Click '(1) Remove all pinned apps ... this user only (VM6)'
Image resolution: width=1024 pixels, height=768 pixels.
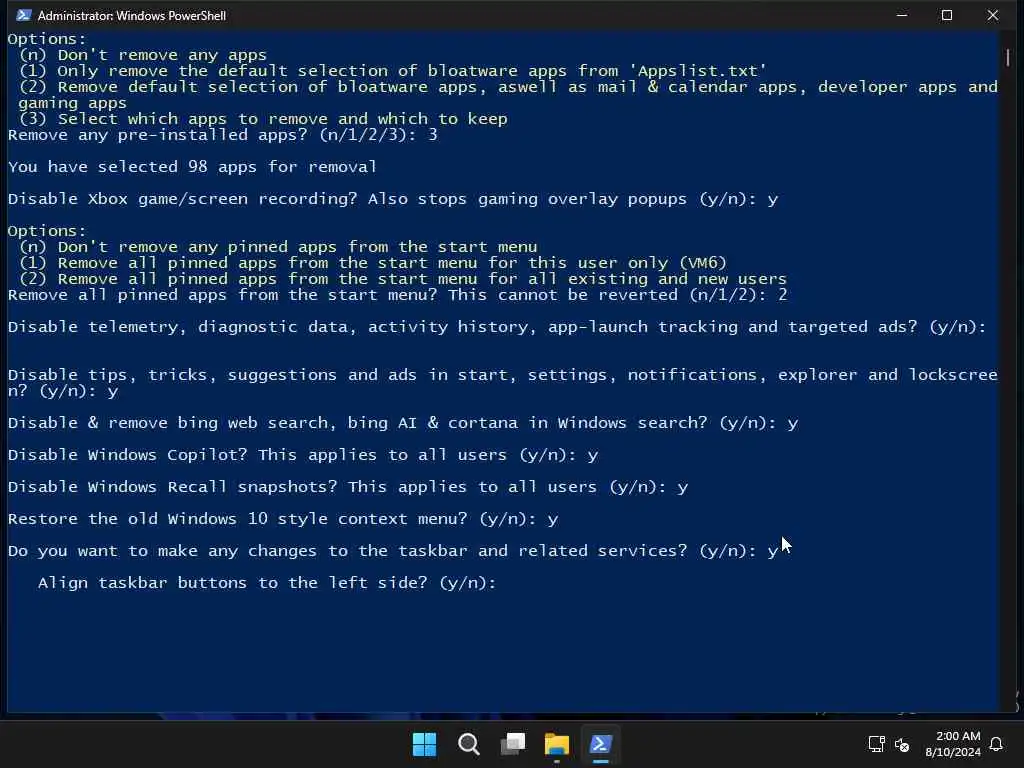click(372, 263)
